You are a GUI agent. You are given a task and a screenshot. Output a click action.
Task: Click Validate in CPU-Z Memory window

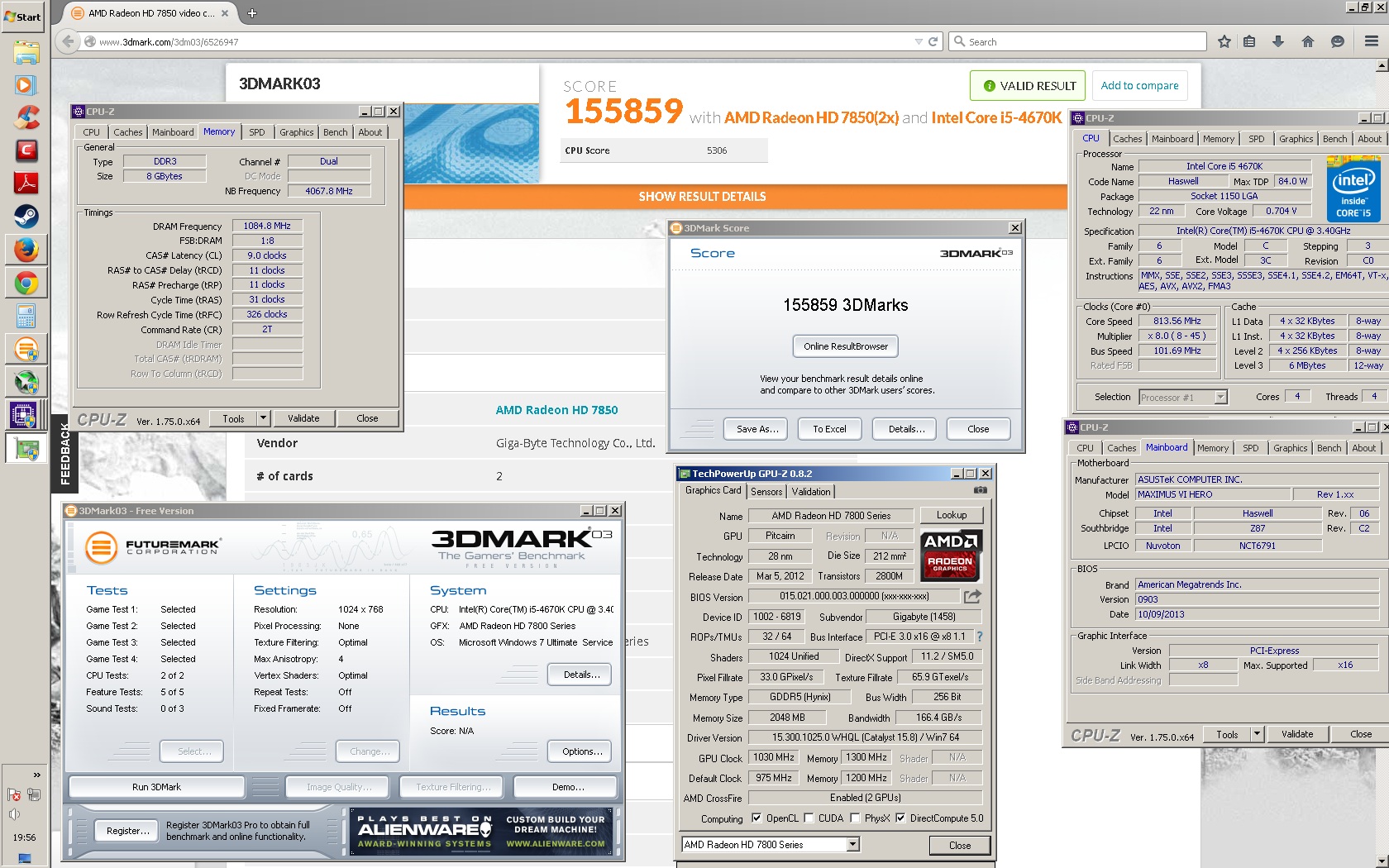coord(303,418)
